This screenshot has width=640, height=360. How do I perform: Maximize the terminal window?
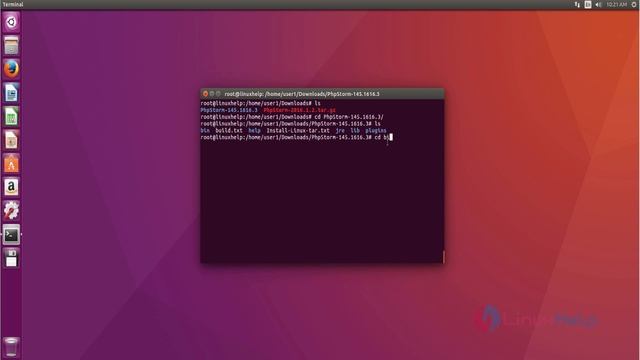(218, 94)
